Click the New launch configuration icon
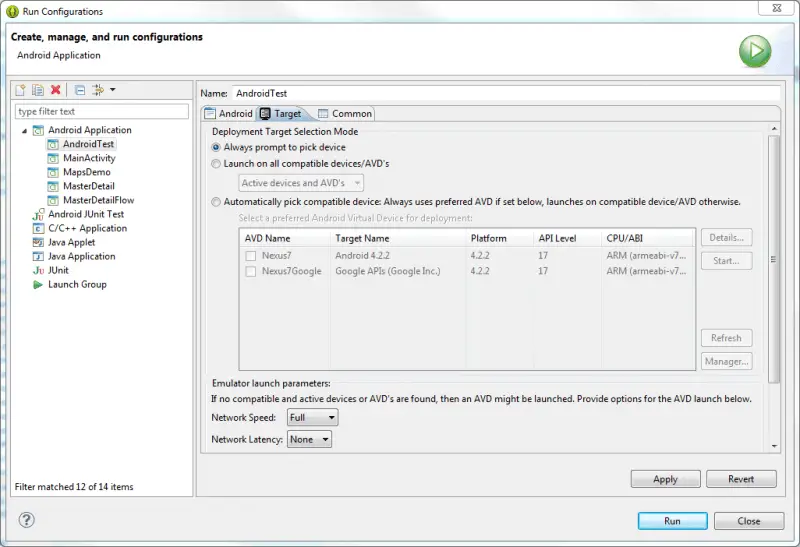 pyautogui.click(x=20, y=91)
